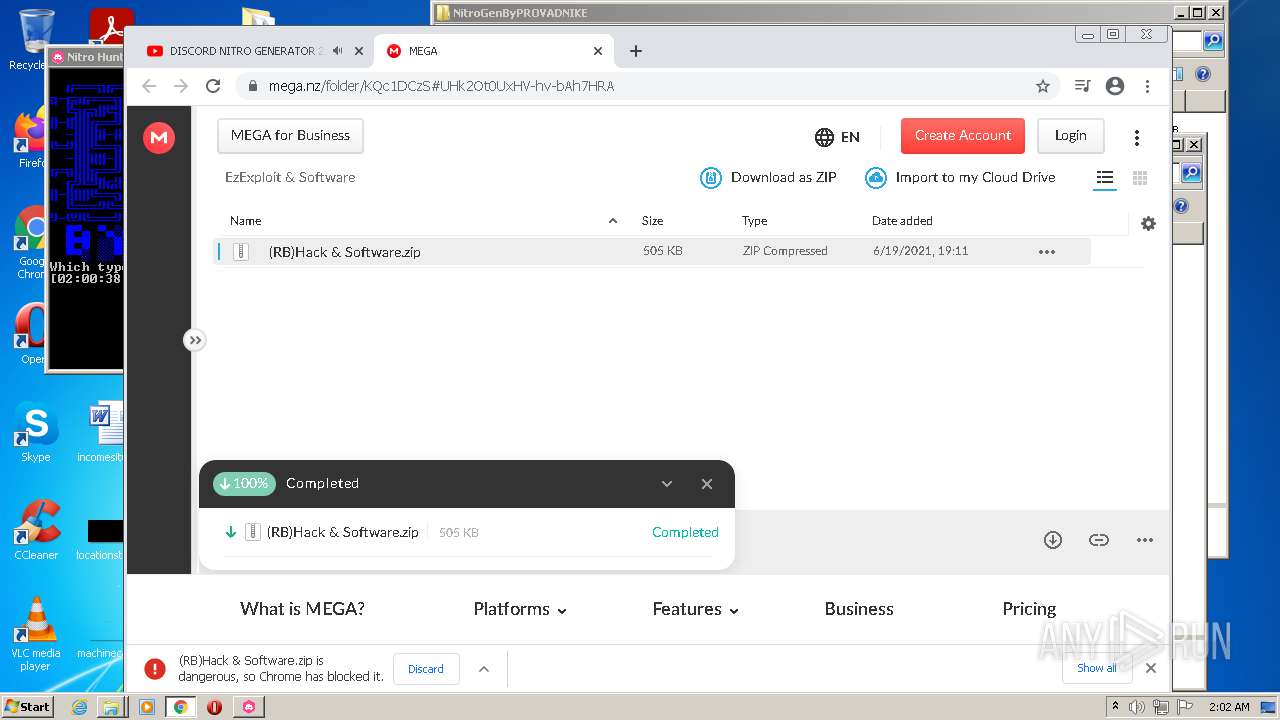The width and height of the screenshot is (1280, 720).
Task: Sort files by Name column
Action: (246, 221)
